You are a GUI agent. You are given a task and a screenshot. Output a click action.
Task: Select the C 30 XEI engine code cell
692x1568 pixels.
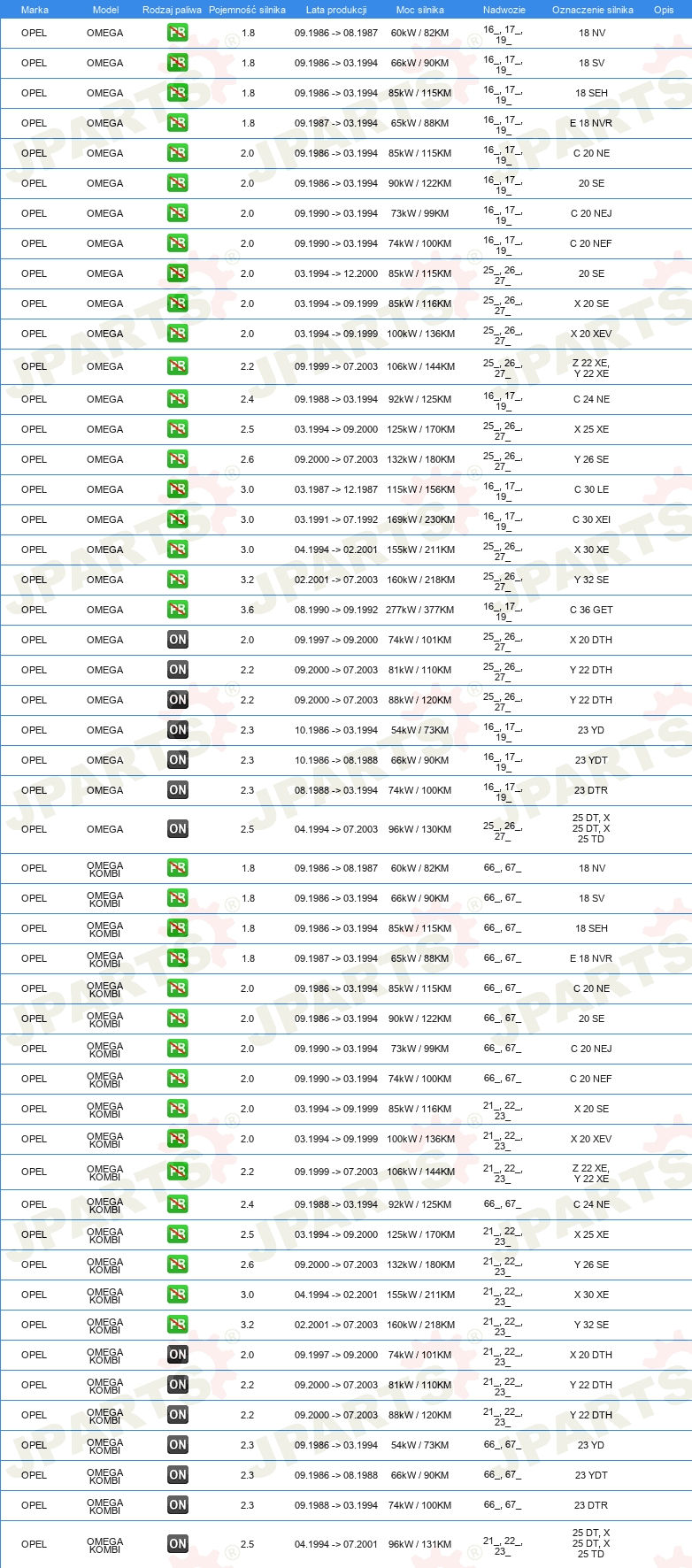click(591, 519)
